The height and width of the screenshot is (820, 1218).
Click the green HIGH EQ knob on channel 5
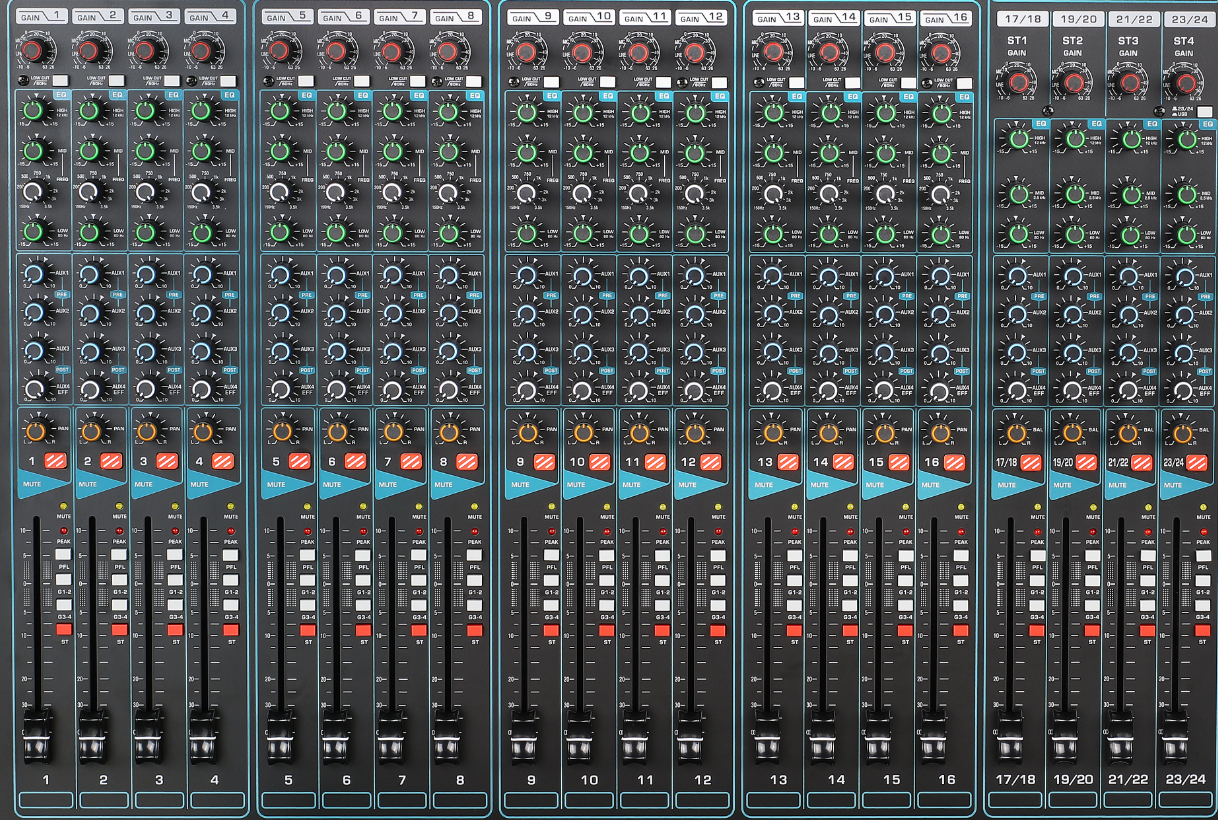[x=279, y=113]
